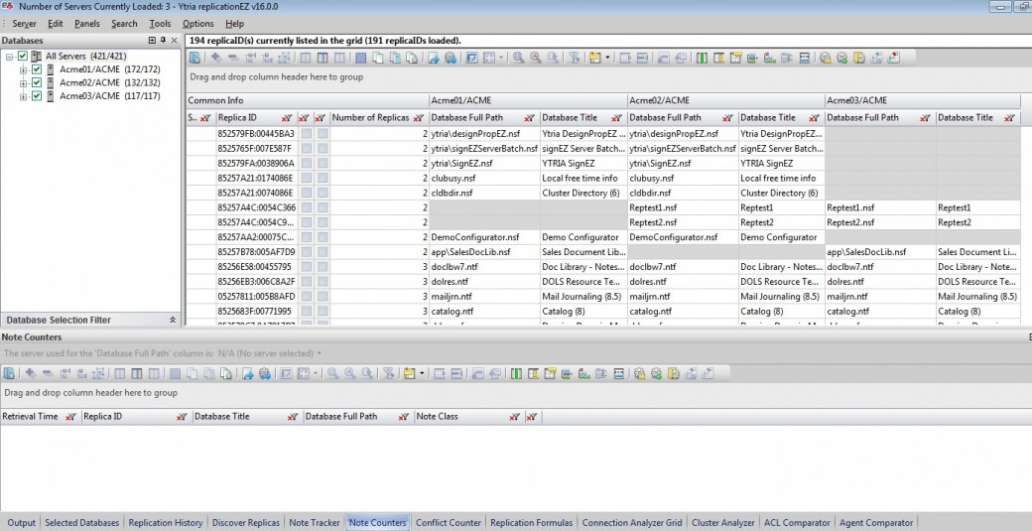Expand the Database Selection Filter section
Screen dimensions: 1032x531
click(172, 320)
